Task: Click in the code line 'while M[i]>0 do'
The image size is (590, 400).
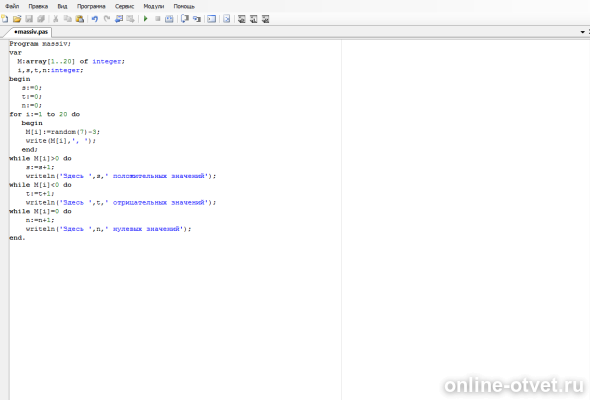Action: [x=40, y=158]
